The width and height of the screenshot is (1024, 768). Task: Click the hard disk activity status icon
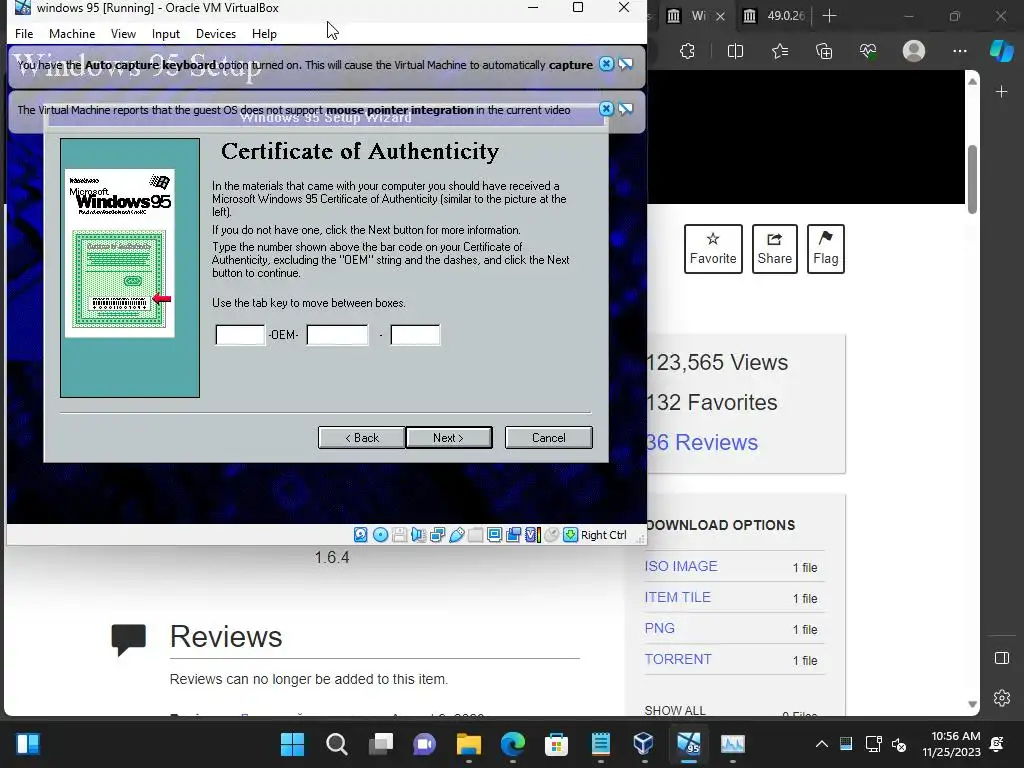(x=360, y=535)
